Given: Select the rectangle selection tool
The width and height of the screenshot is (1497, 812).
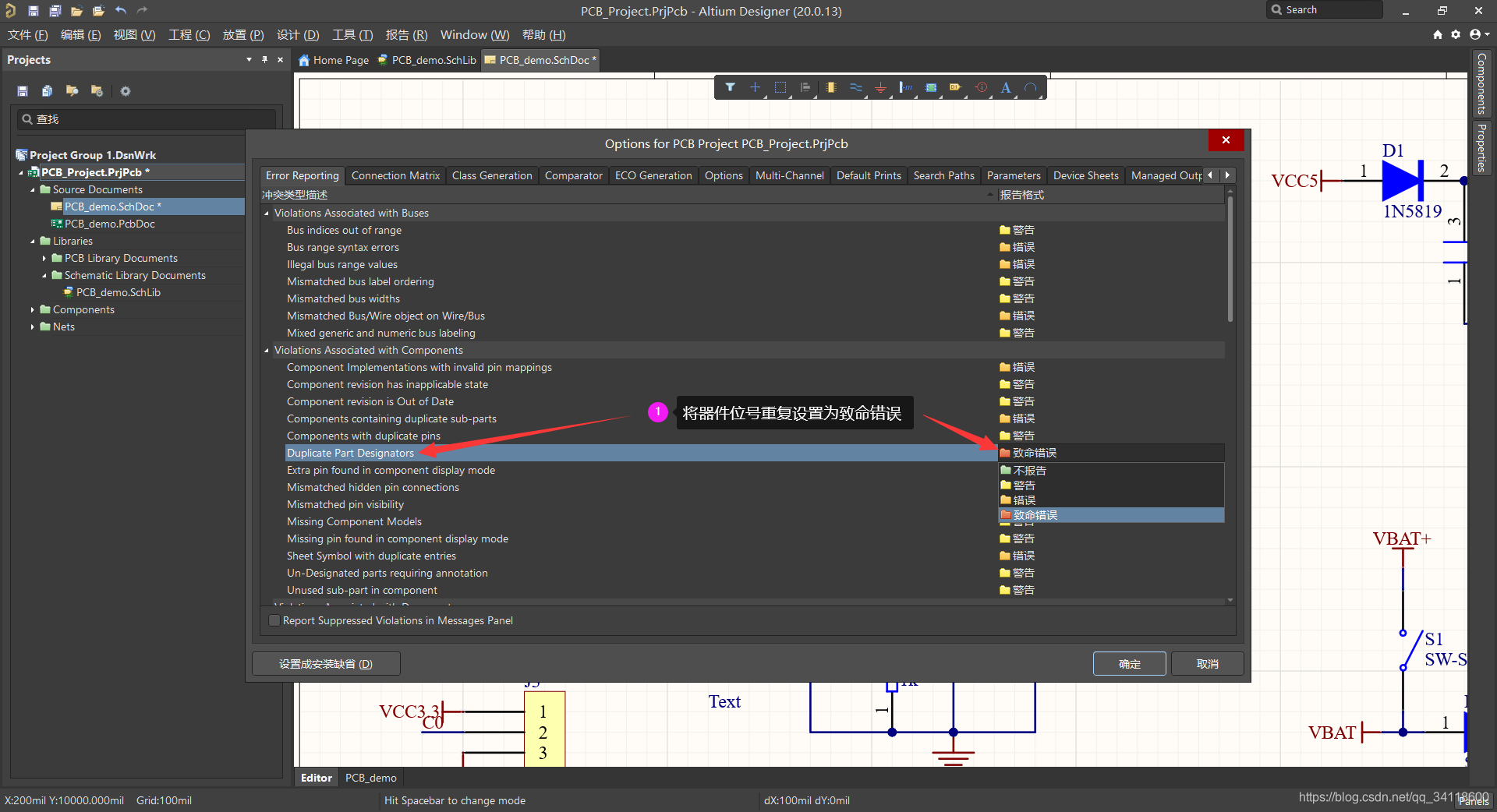Looking at the screenshot, I should coord(780,87).
